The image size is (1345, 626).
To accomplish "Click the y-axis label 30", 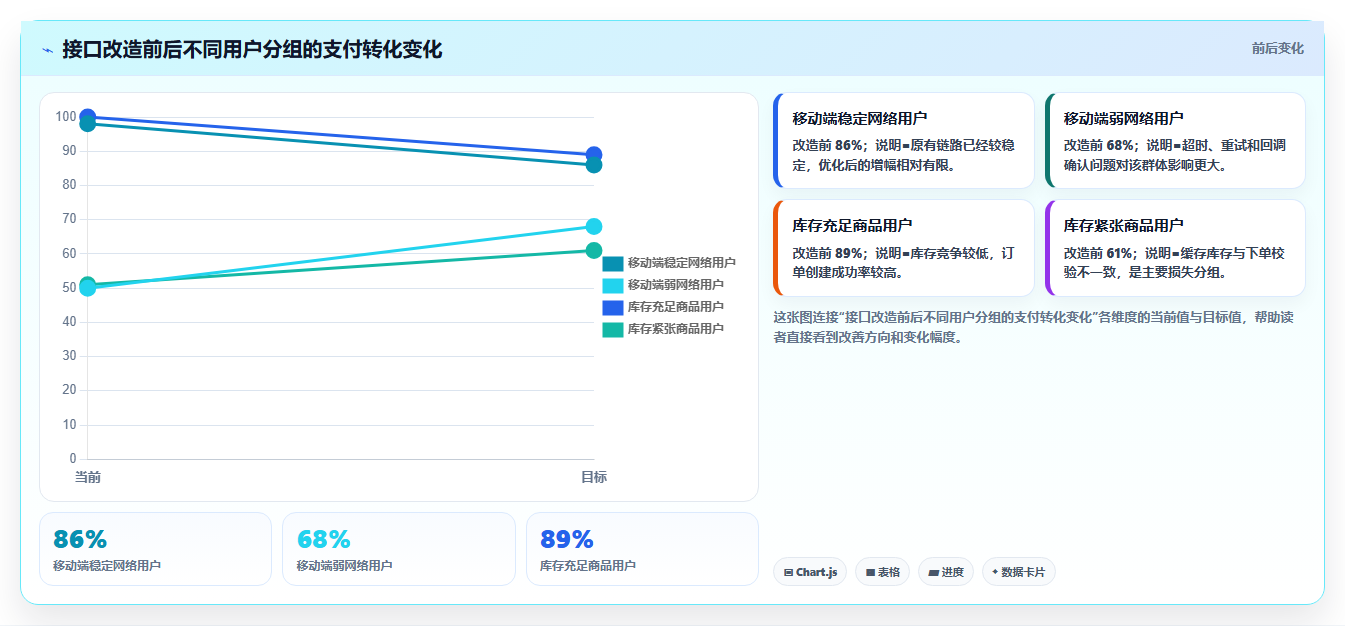I will click(69, 356).
